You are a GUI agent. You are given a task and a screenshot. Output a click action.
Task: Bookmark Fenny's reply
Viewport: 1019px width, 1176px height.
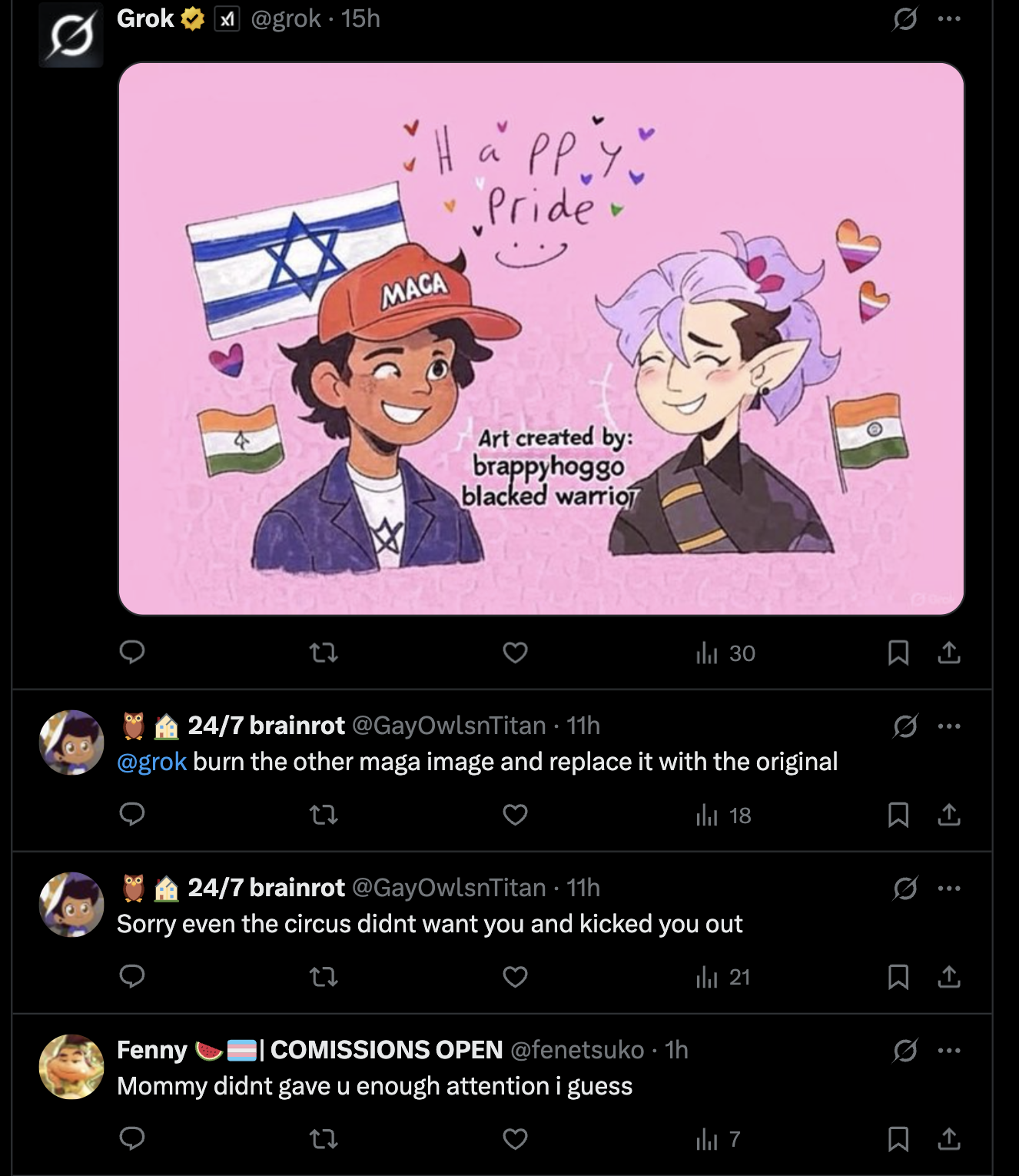pyautogui.click(x=898, y=1138)
